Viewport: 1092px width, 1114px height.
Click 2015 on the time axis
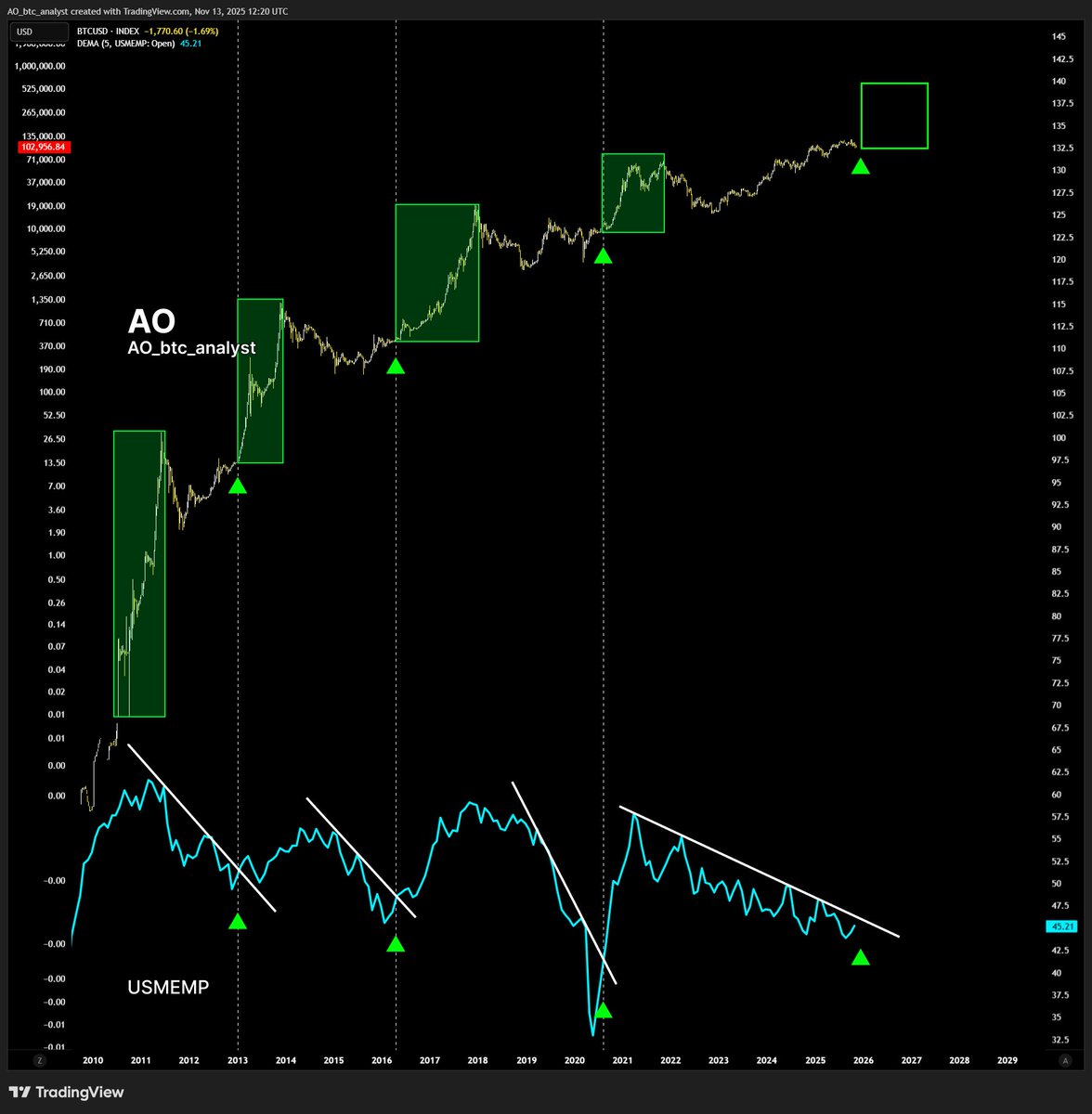point(333,1060)
